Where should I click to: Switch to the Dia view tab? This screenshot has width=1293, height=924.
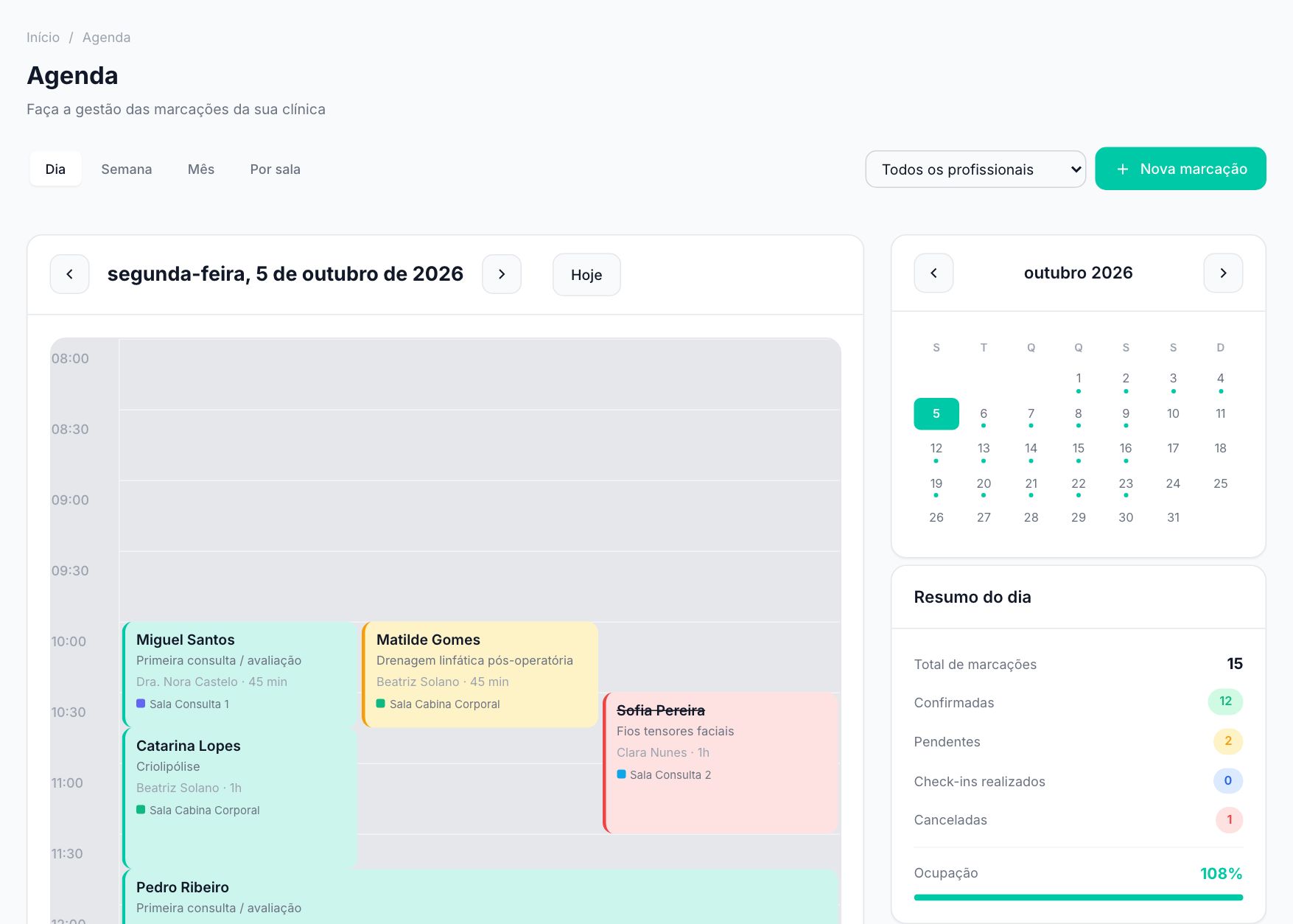tap(55, 169)
